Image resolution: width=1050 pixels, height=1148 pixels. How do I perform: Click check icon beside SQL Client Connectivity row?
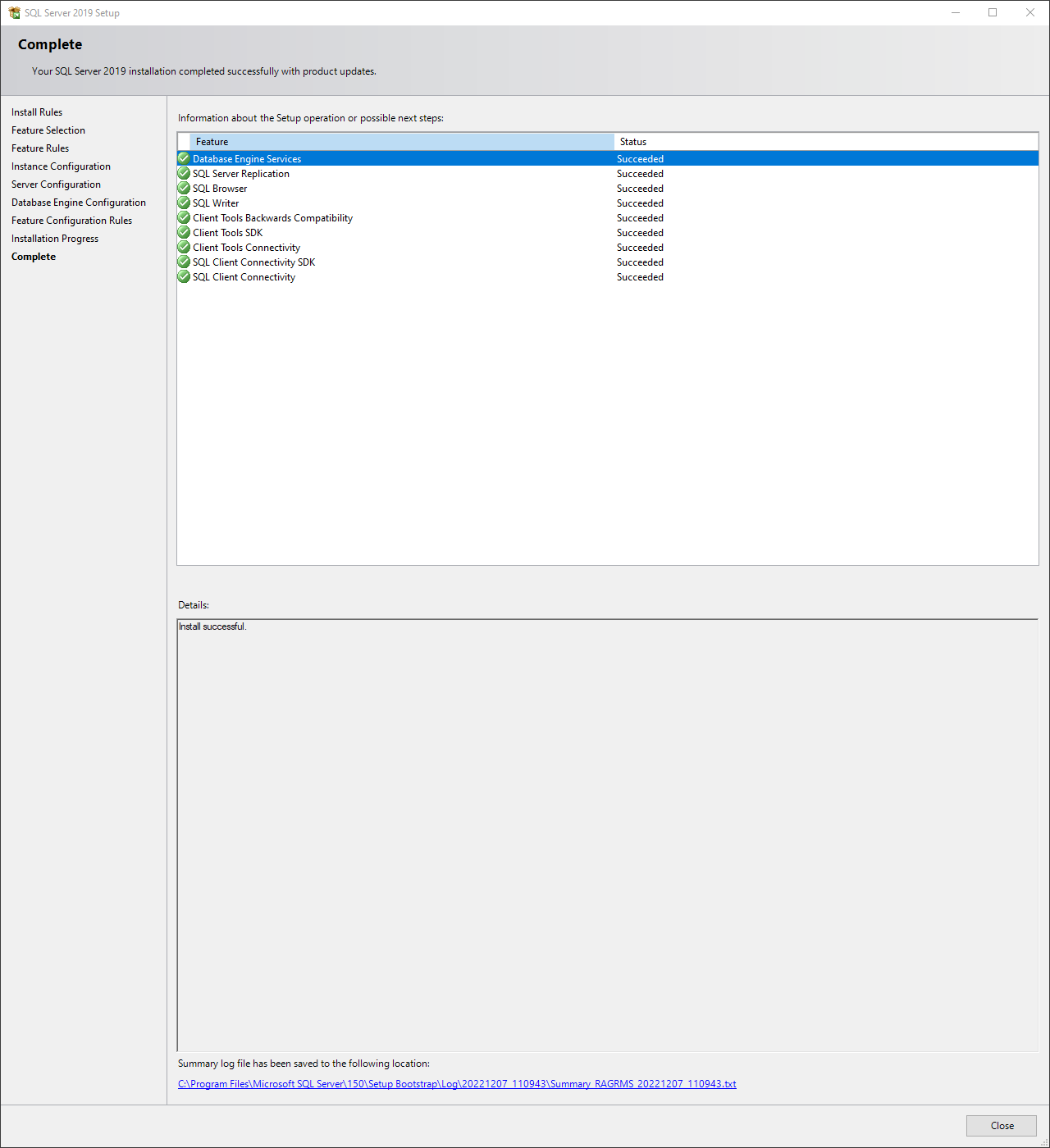(x=184, y=276)
